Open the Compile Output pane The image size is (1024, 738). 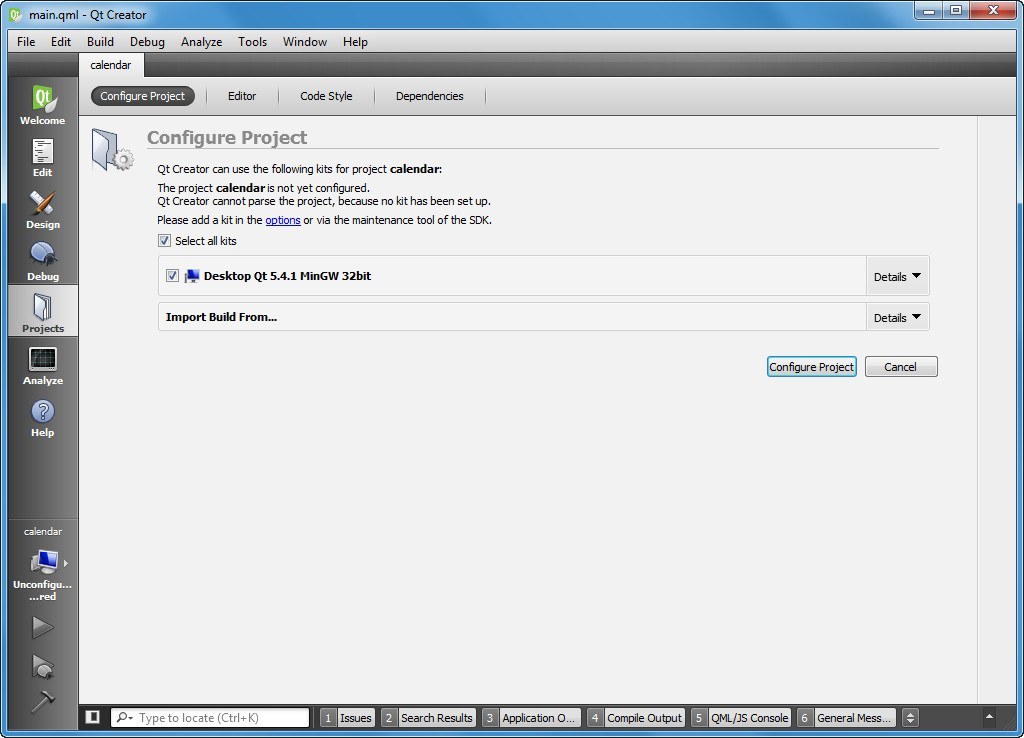pos(636,718)
